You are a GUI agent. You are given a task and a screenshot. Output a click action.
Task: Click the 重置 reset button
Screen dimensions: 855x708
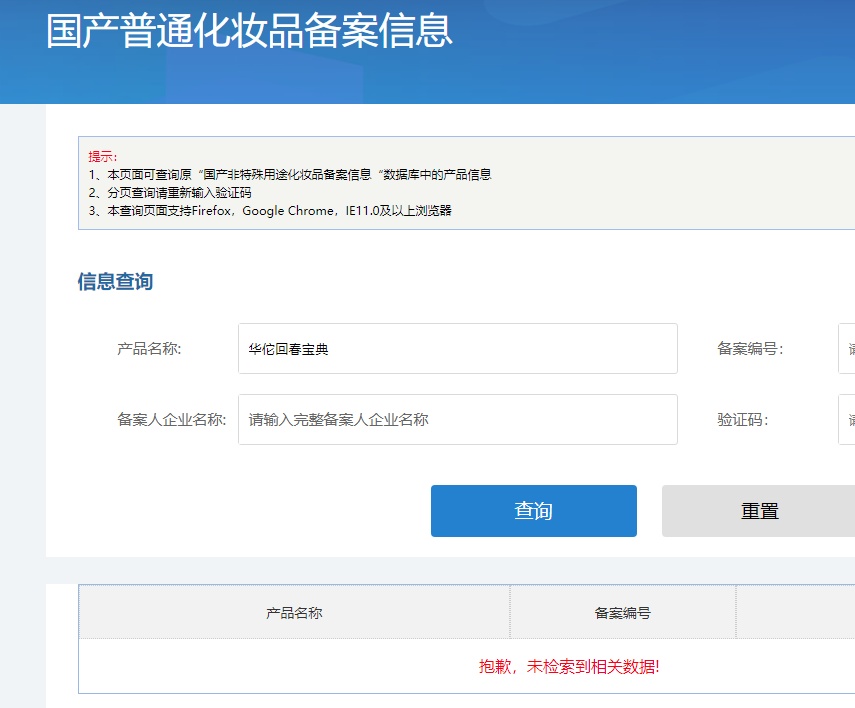point(757,510)
